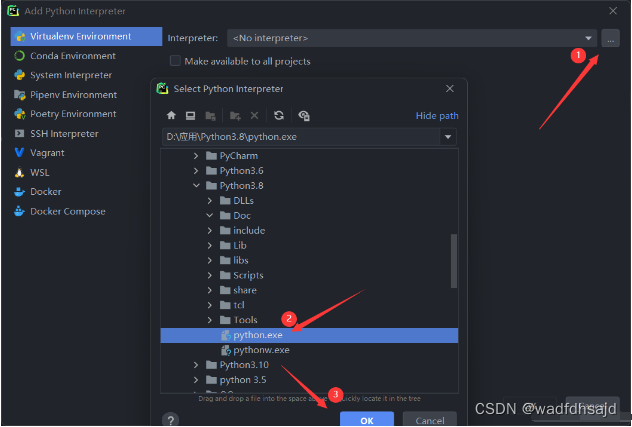632x427 pixels.
Task: Expand the DLLs folder
Action: click(x=210, y=200)
